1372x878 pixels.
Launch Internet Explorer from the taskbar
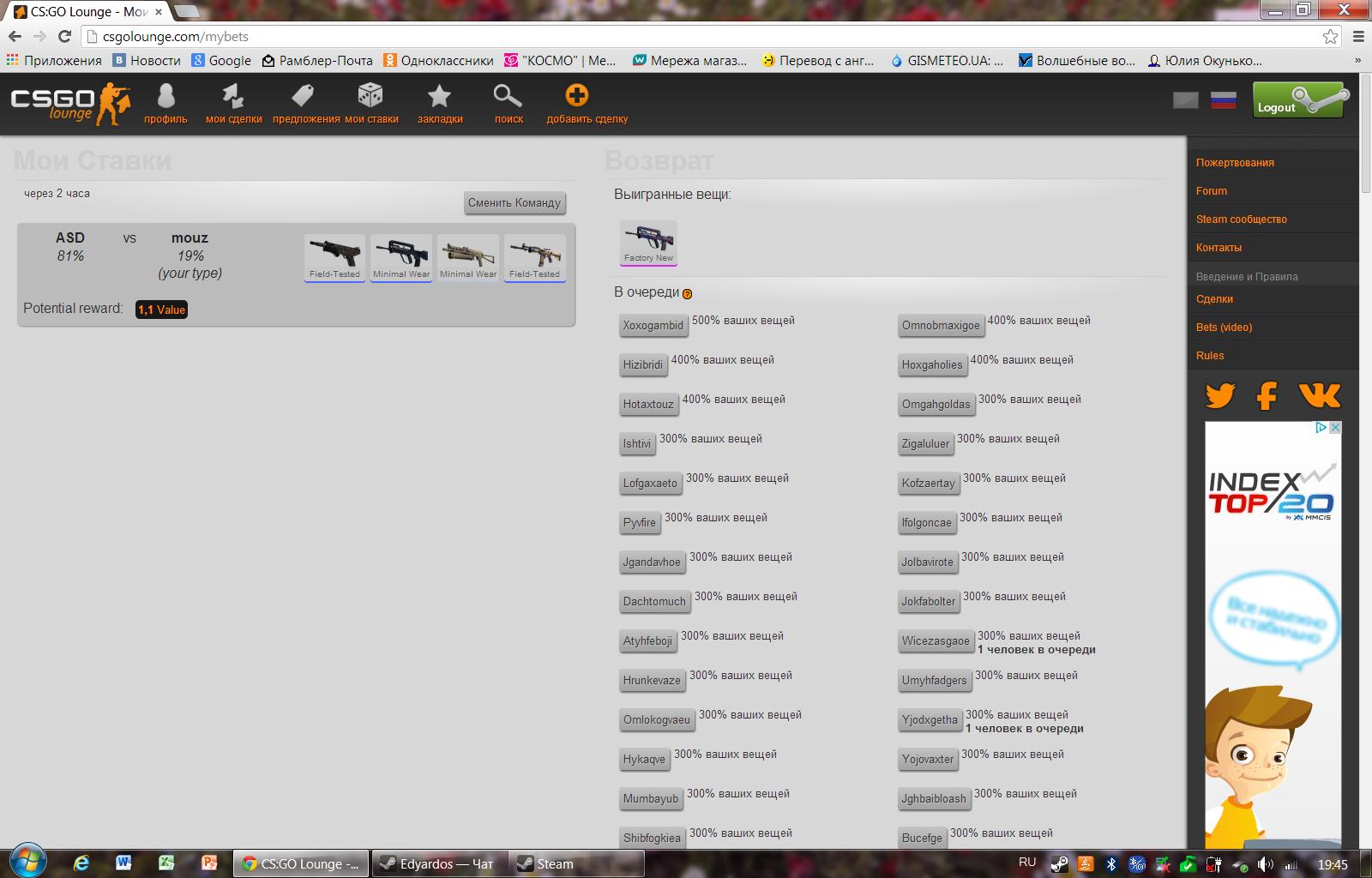point(81,863)
